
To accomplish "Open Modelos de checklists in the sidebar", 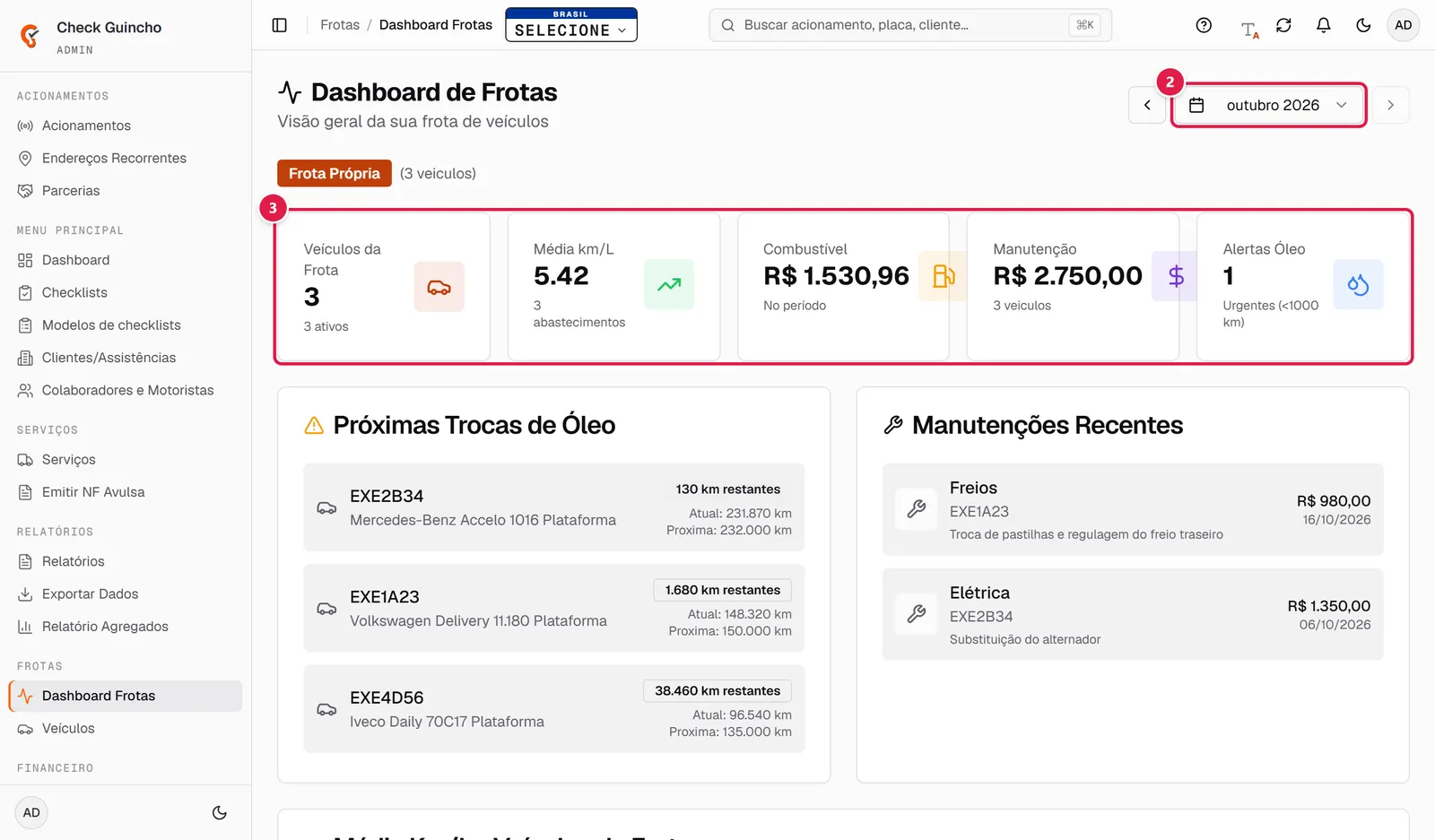I will pos(126,325).
